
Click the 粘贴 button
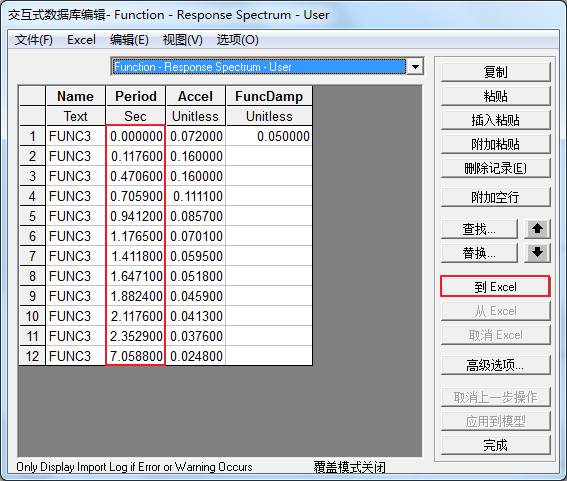point(495,96)
